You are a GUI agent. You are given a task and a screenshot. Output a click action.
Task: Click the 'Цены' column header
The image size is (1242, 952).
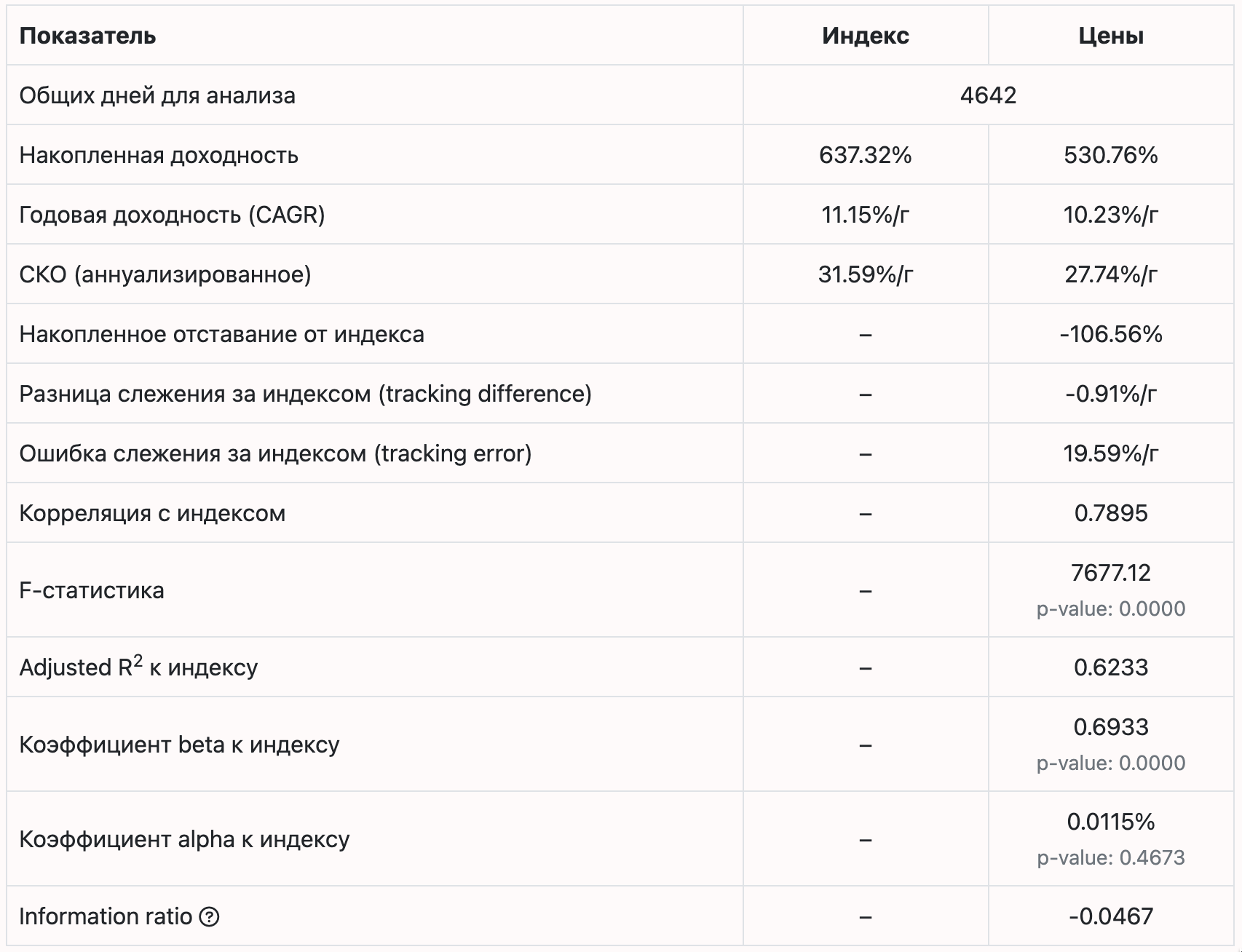[x=1111, y=36]
